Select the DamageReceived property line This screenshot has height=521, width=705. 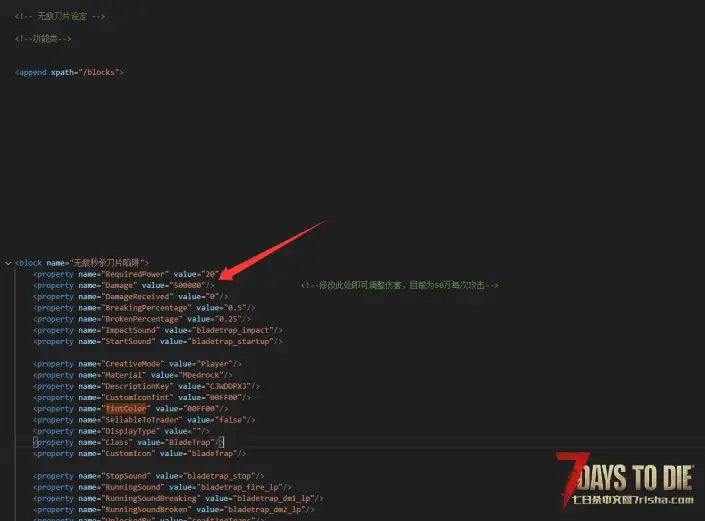(x=130, y=296)
